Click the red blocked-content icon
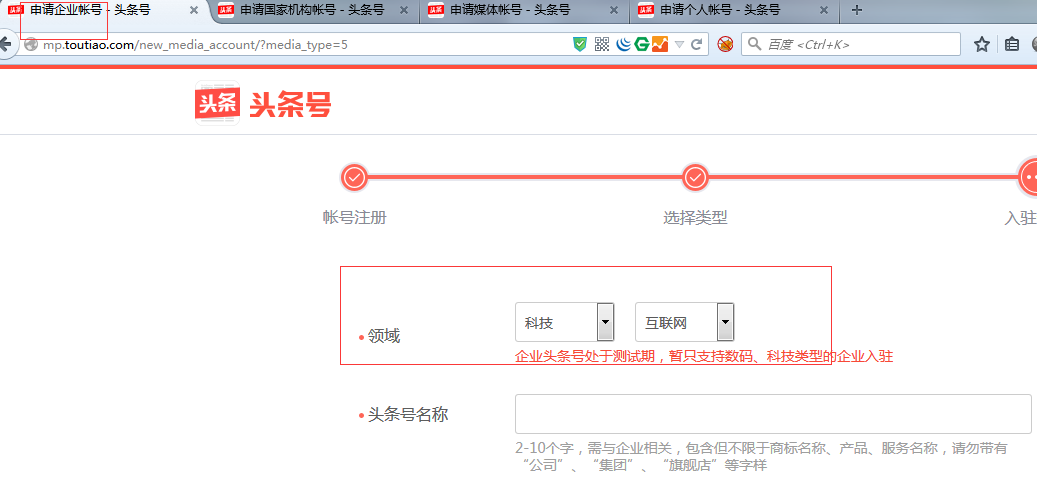This screenshot has width=1037, height=488. pos(726,44)
